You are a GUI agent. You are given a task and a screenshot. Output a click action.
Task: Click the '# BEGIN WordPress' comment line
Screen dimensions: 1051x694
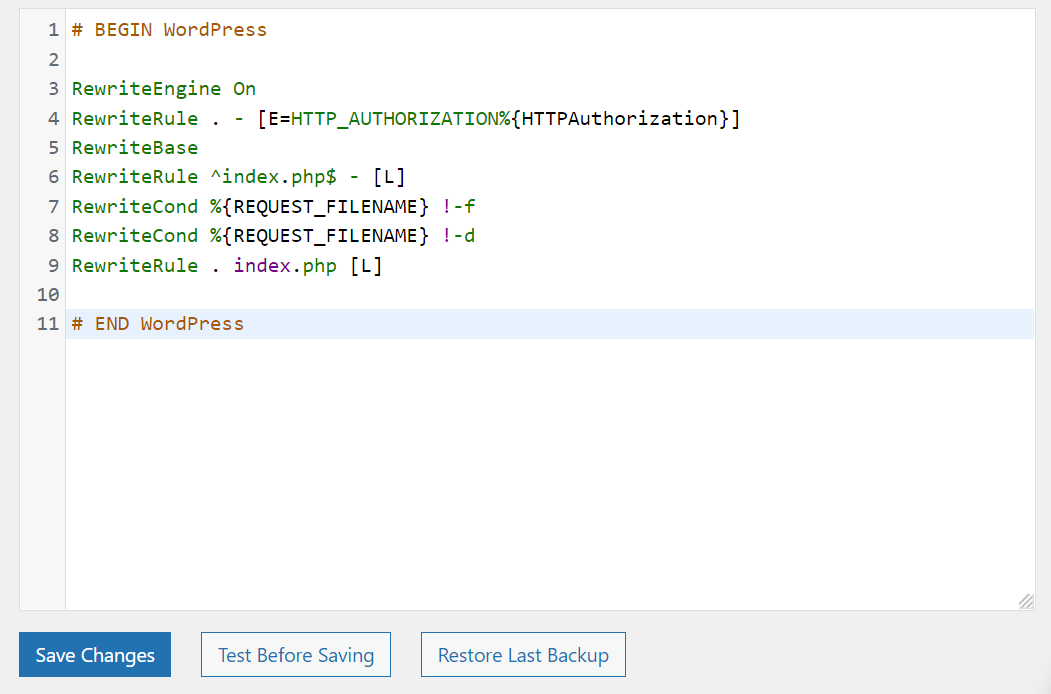point(169,30)
